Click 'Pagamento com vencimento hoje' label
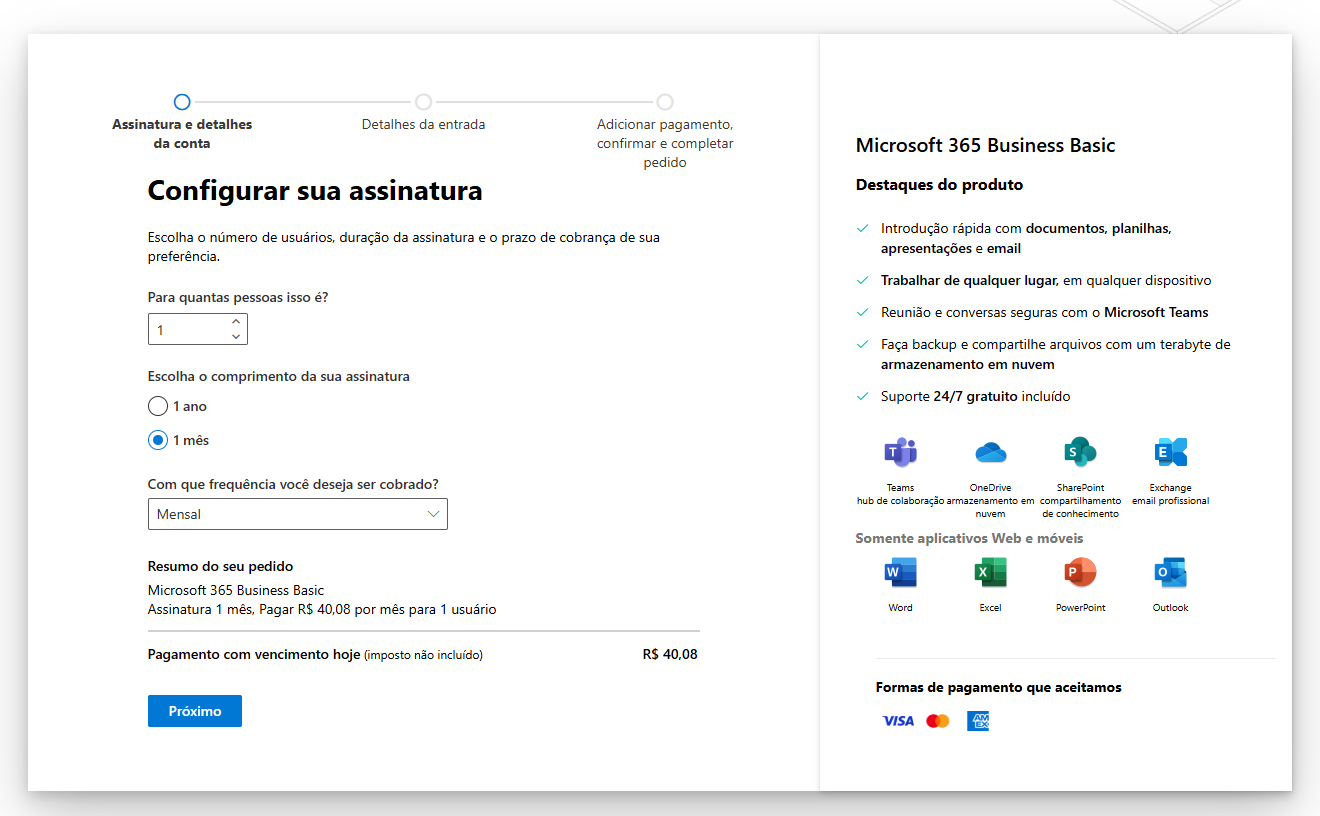The width and height of the screenshot is (1320, 816). tap(254, 655)
